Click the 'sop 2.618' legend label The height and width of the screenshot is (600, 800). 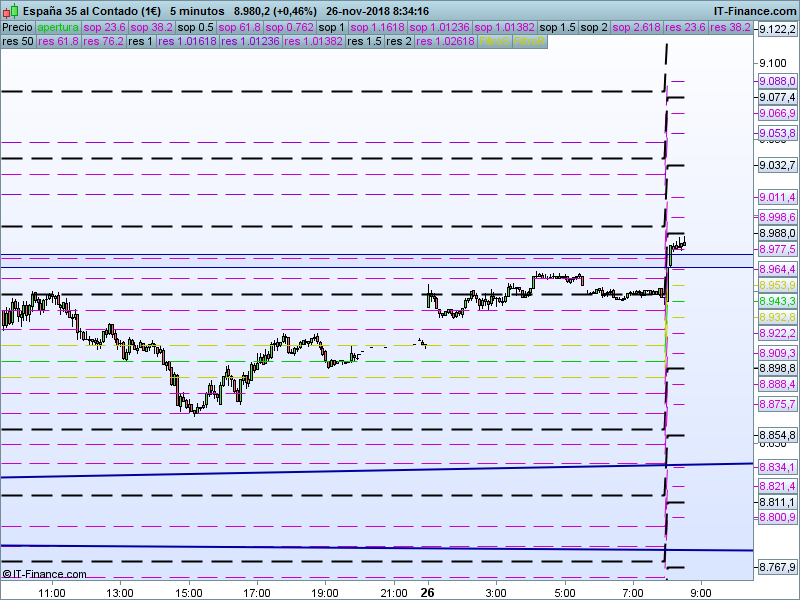pyautogui.click(x=636, y=28)
